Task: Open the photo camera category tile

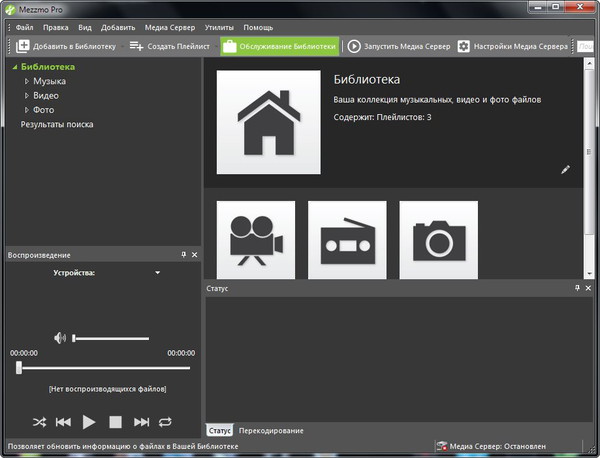Action: pyautogui.click(x=438, y=238)
